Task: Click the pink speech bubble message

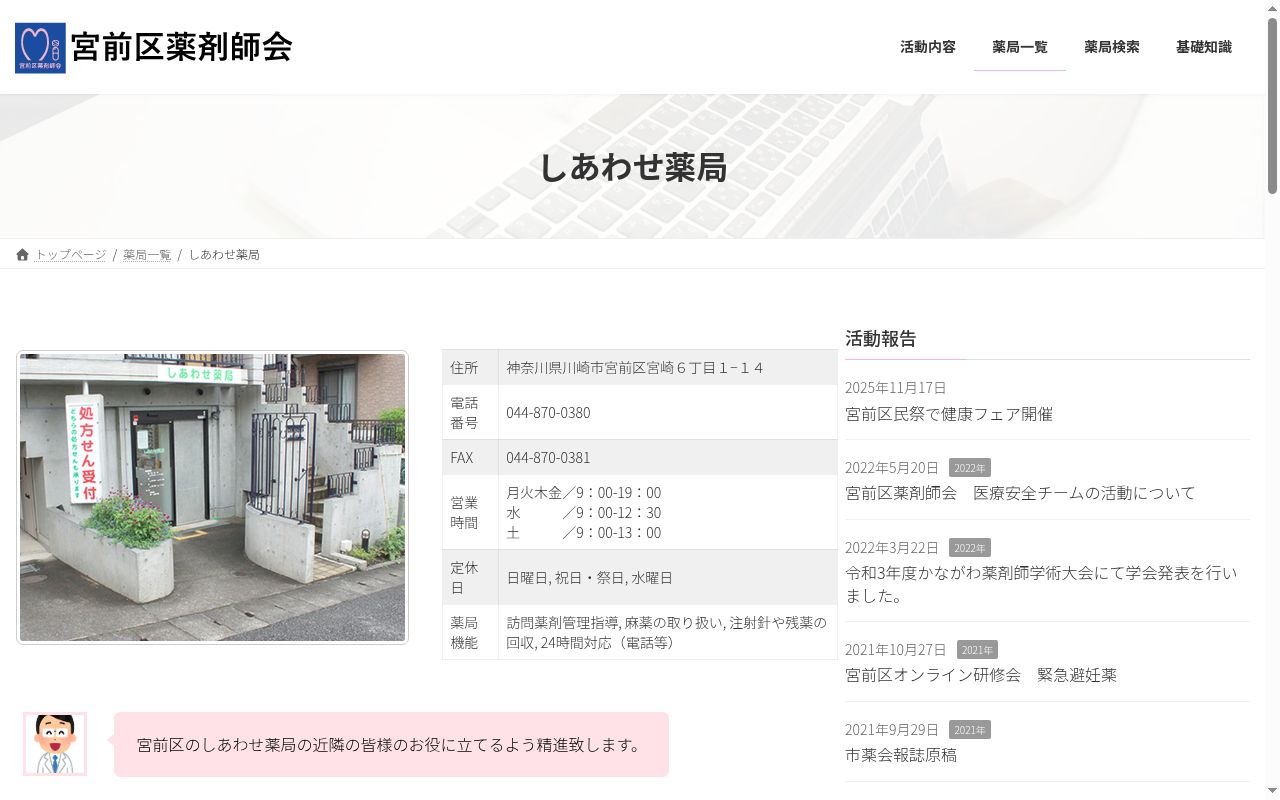Action: [391, 745]
